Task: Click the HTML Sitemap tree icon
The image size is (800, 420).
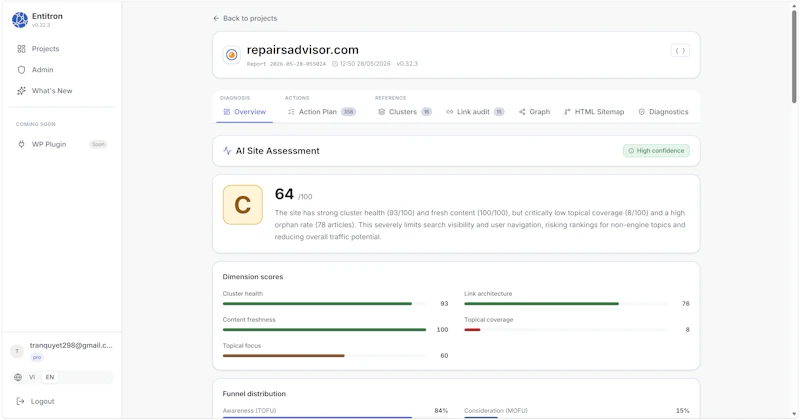Action: [567, 112]
